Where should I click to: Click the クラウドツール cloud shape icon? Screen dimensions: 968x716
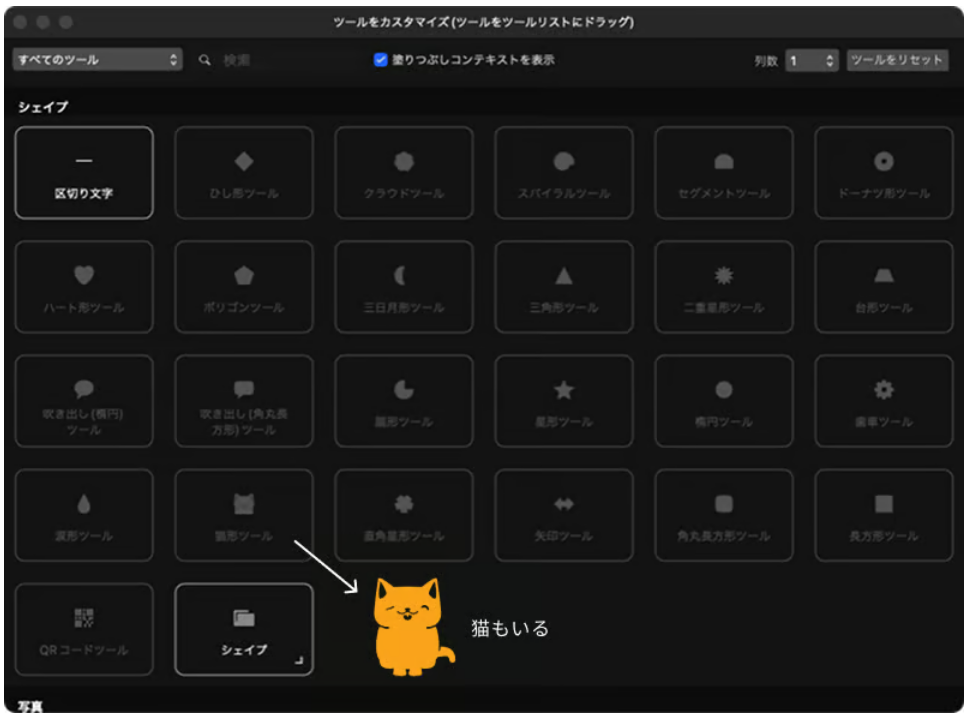pyautogui.click(x=404, y=162)
